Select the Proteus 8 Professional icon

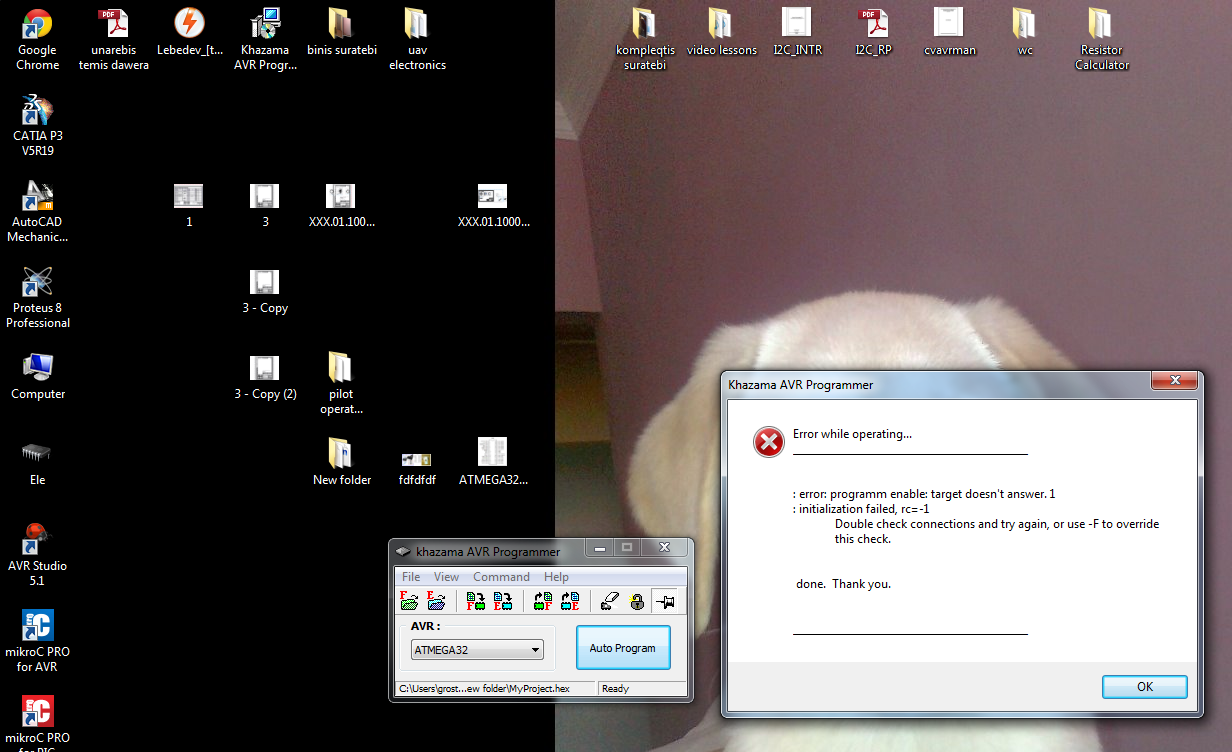(37, 298)
